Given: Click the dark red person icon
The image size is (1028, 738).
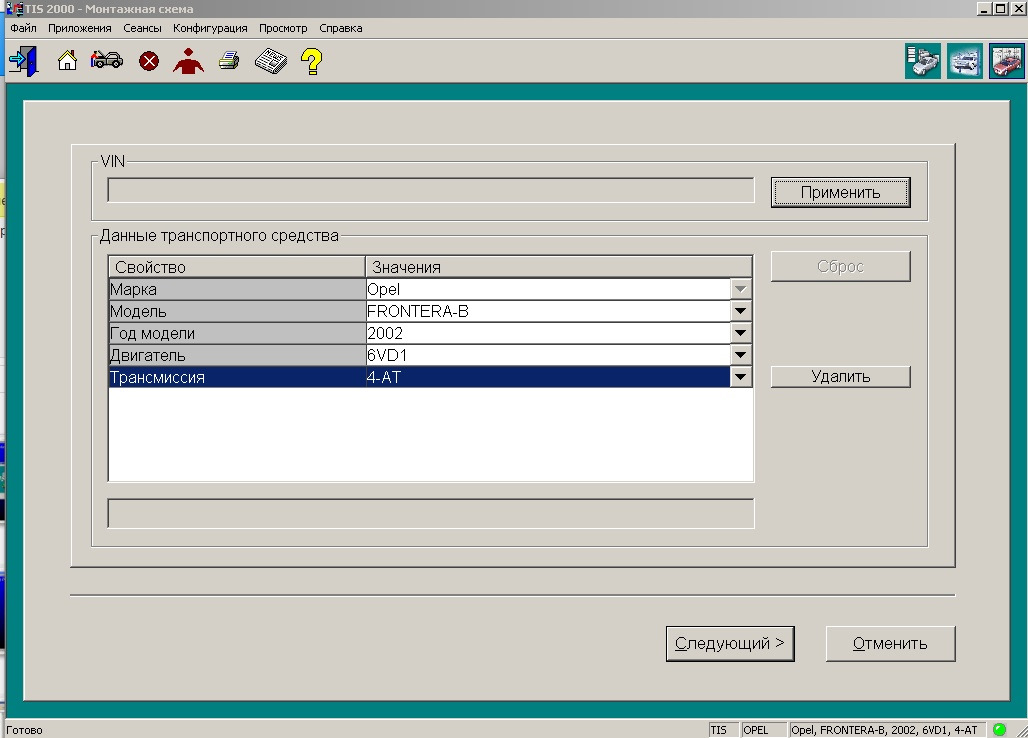Looking at the screenshot, I should pyautogui.click(x=188, y=61).
